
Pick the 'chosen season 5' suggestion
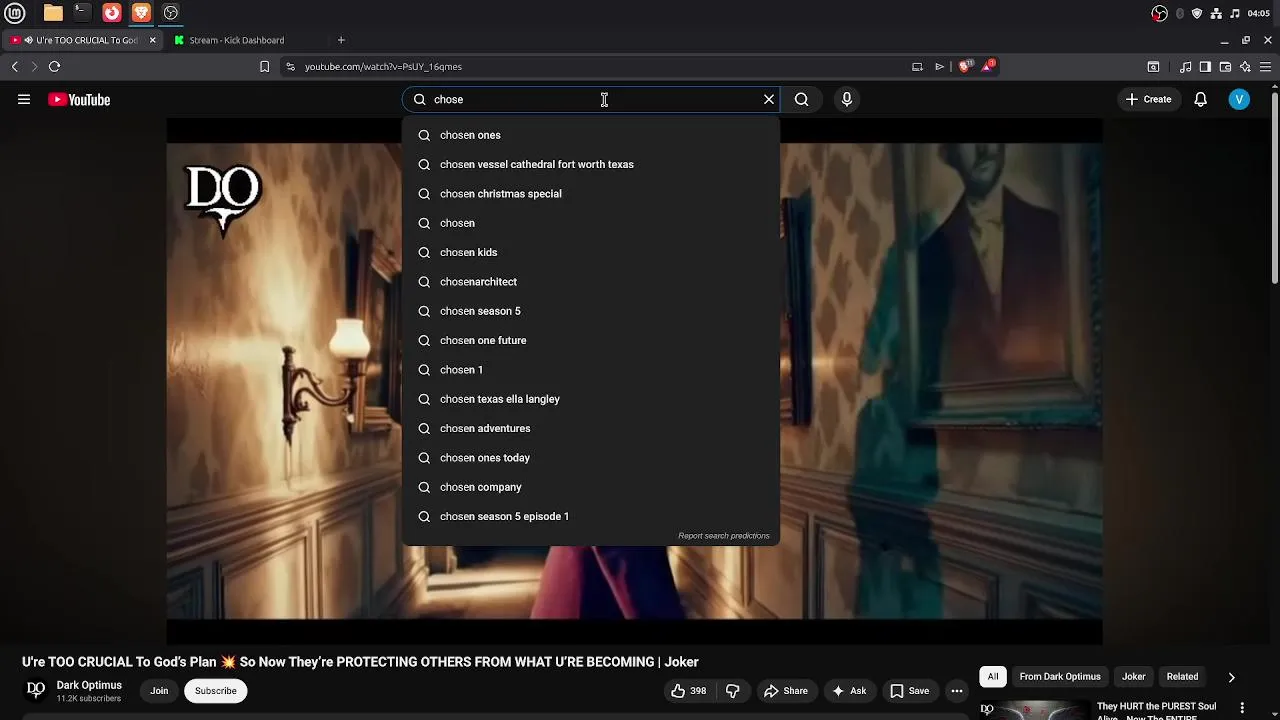click(591, 311)
